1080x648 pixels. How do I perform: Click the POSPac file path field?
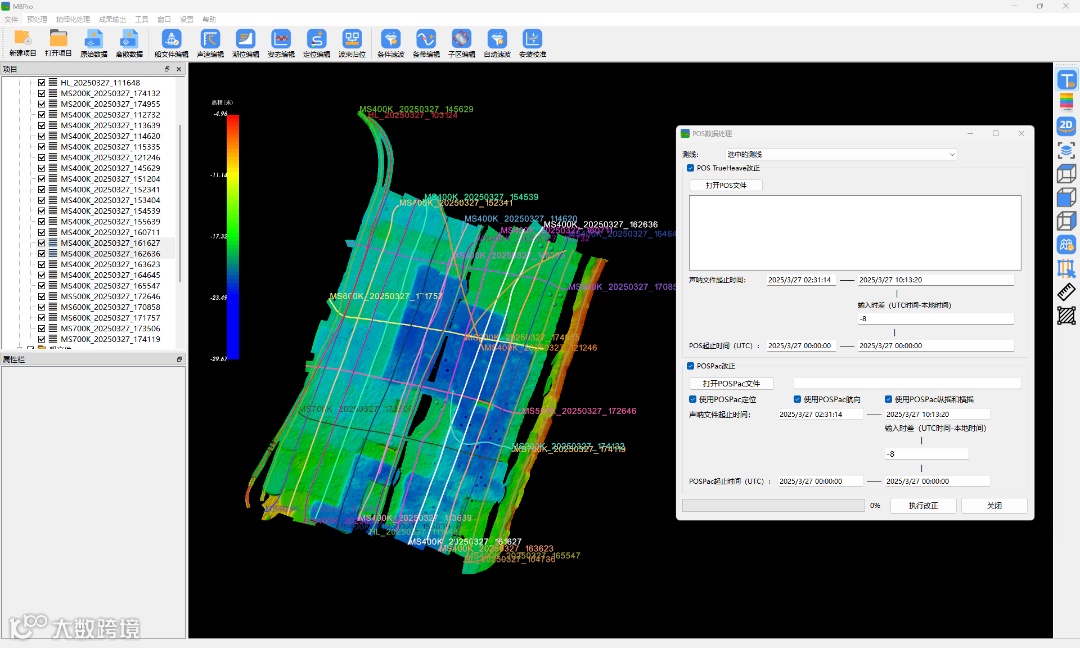pos(907,384)
